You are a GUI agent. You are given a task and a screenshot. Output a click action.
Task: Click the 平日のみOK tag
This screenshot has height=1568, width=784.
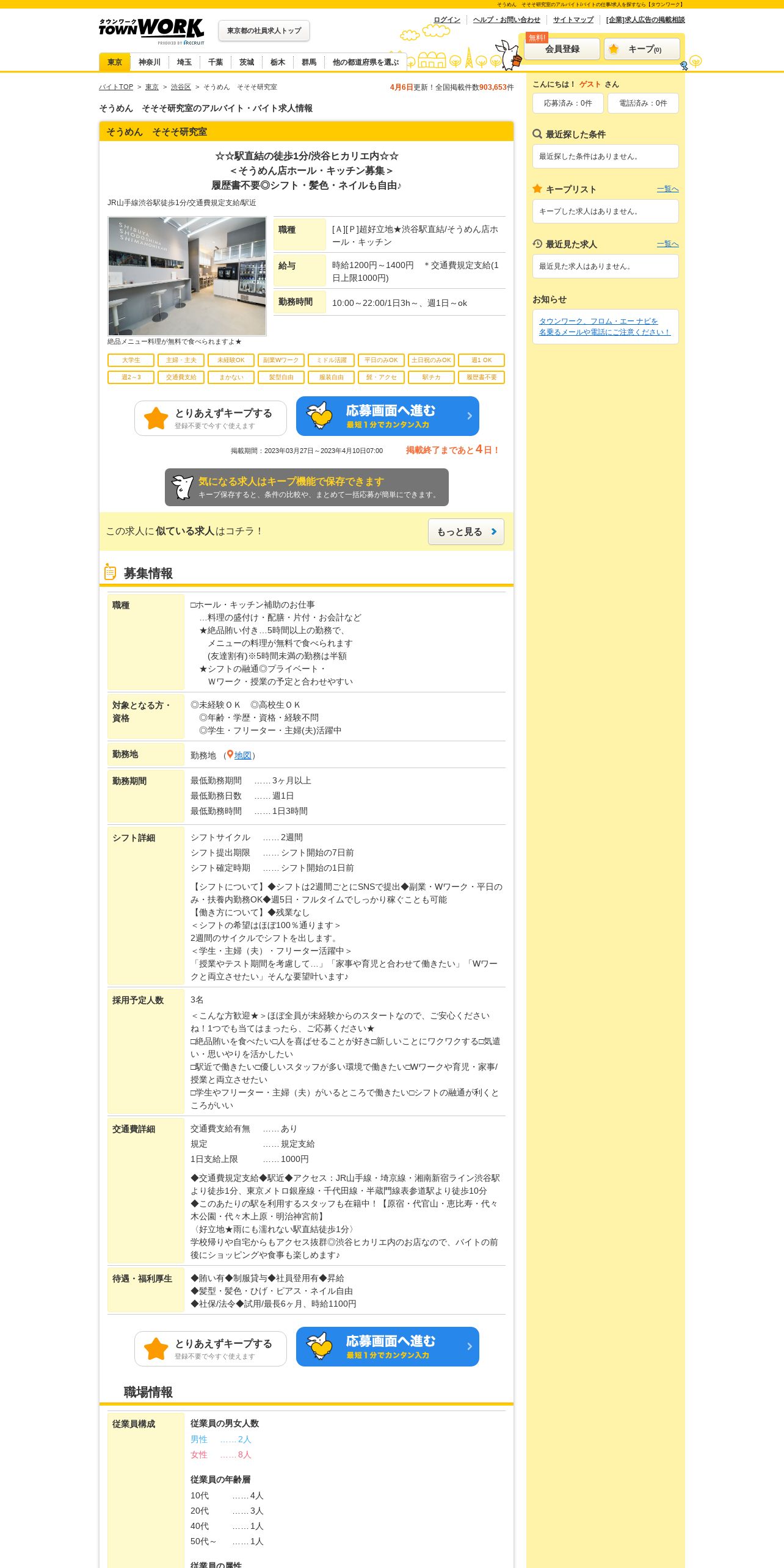coord(381,360)
